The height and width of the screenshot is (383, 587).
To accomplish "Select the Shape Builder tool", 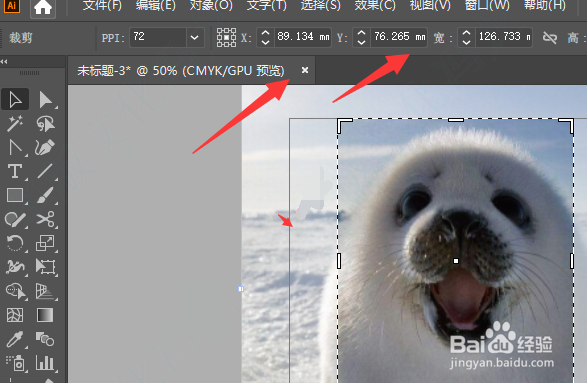I will pyautogui.click(x=15, y=291).
